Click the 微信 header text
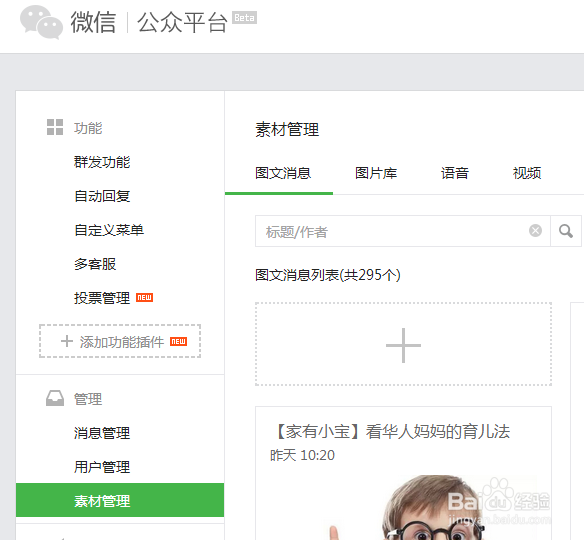This screenshot has width=584, height=540. point(93,22)
